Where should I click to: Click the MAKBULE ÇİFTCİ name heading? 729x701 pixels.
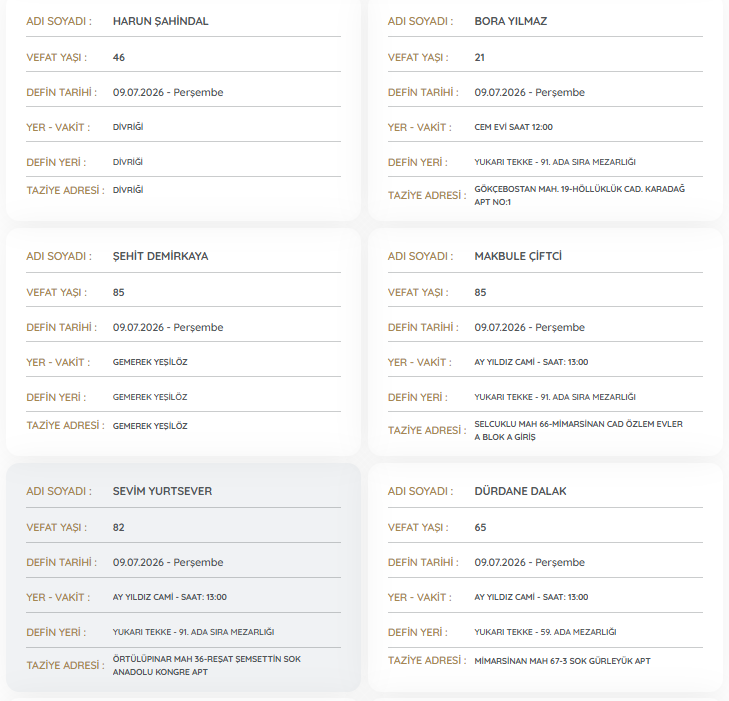coord(518,256)
